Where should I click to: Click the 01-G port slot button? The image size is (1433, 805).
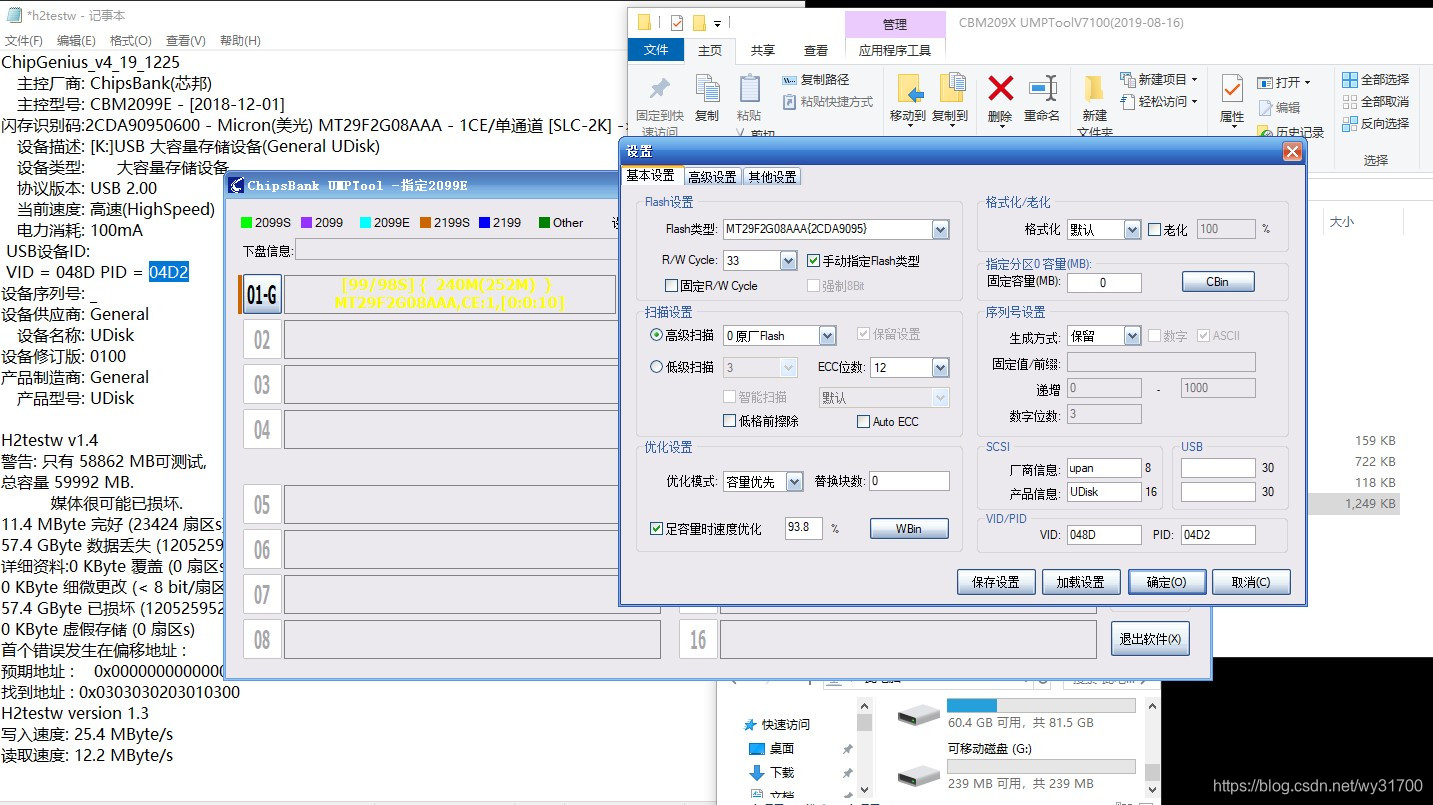[x=261, y=294]
